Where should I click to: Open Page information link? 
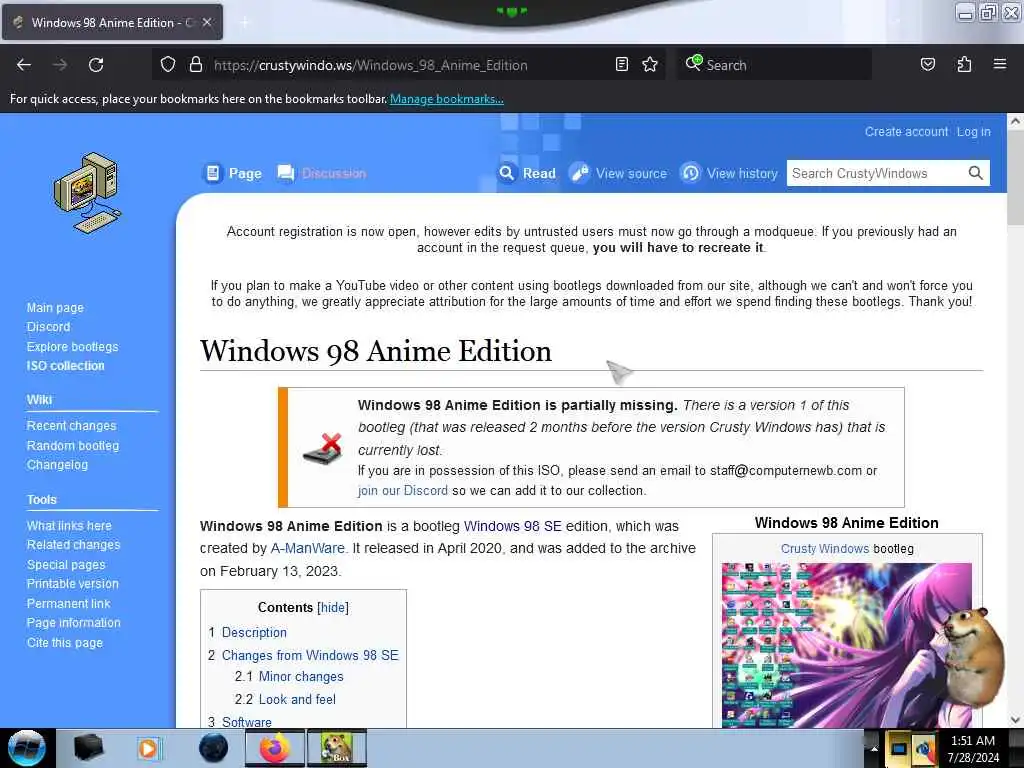click(73, 622)
